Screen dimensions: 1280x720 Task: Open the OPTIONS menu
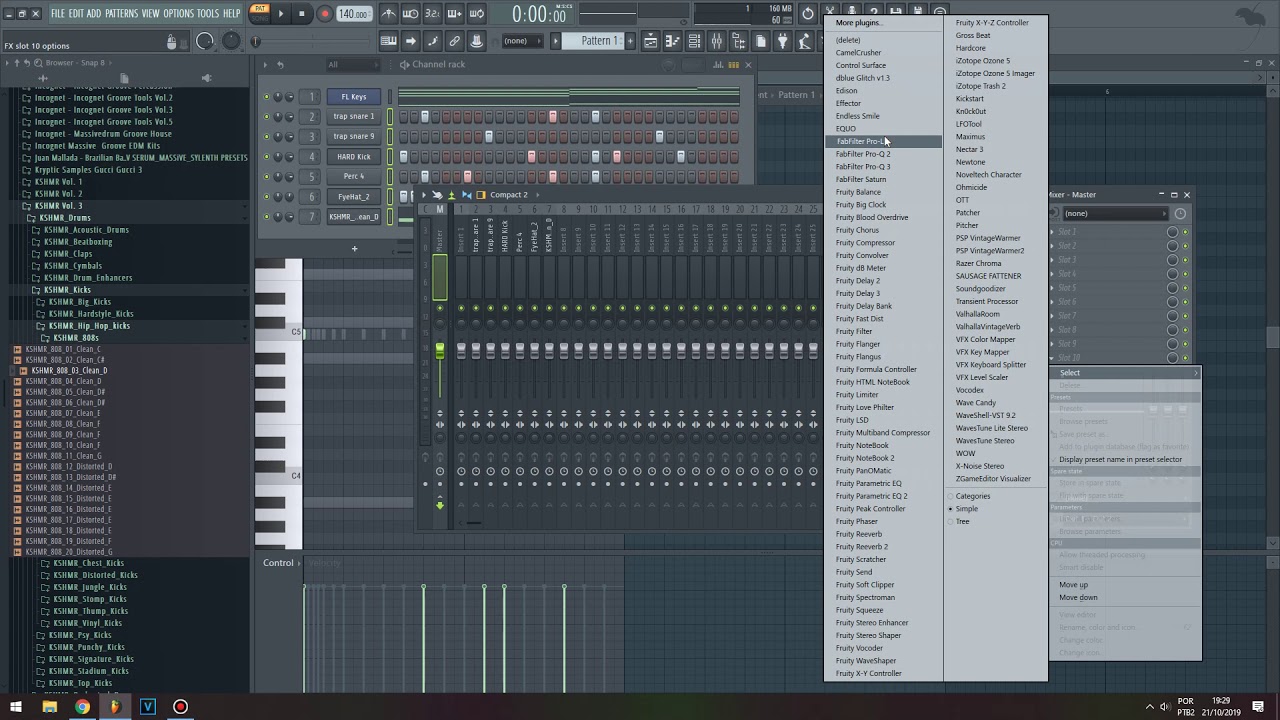coord(178,14)
